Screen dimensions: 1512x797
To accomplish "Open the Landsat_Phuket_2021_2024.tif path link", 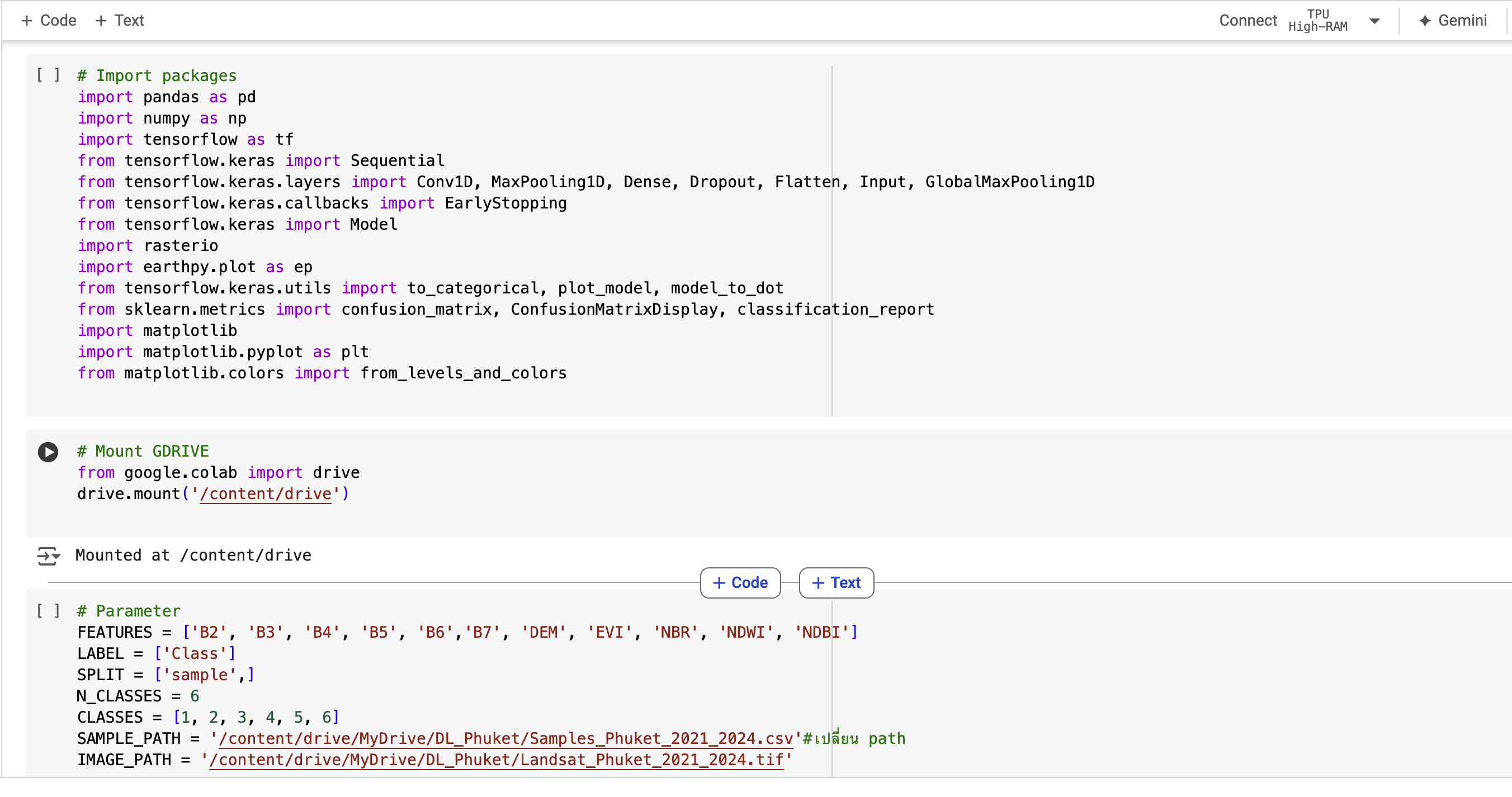I will pyautogui.click(x=497, y=760).
